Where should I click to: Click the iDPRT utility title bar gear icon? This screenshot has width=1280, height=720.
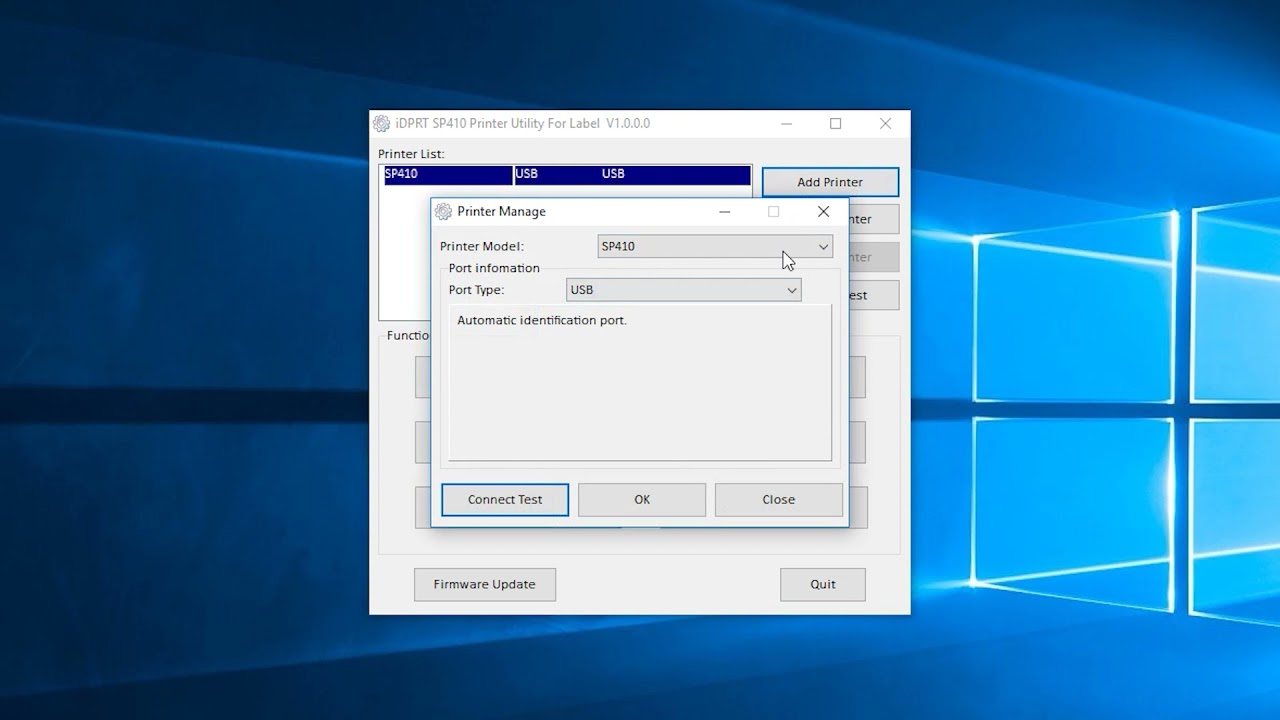381,124
